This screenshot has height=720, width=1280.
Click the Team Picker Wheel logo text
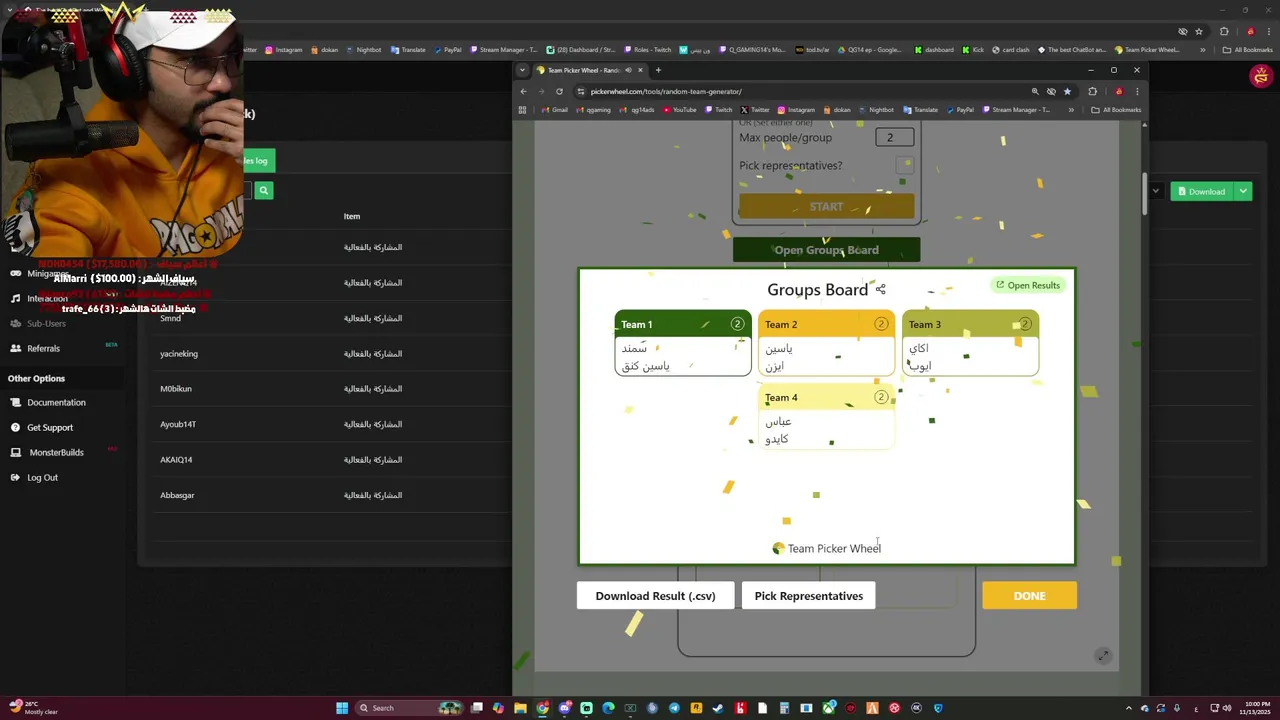pos(827,548)
